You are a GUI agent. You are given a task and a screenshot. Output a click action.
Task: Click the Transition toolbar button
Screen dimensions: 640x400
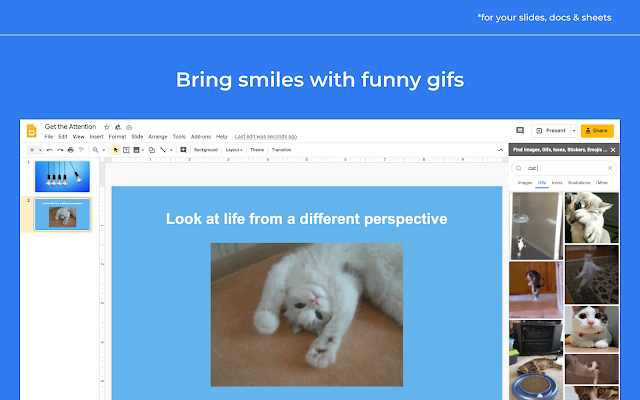point(282,150)
